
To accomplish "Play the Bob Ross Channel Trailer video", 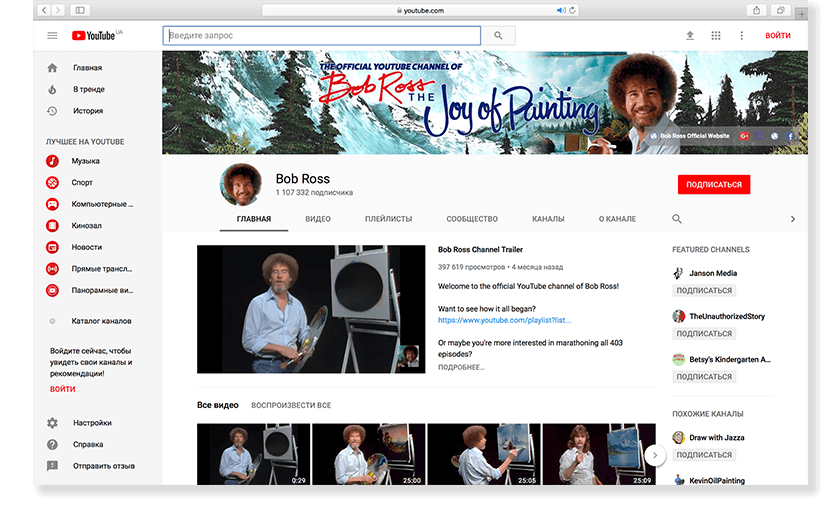I will [311, 309].
